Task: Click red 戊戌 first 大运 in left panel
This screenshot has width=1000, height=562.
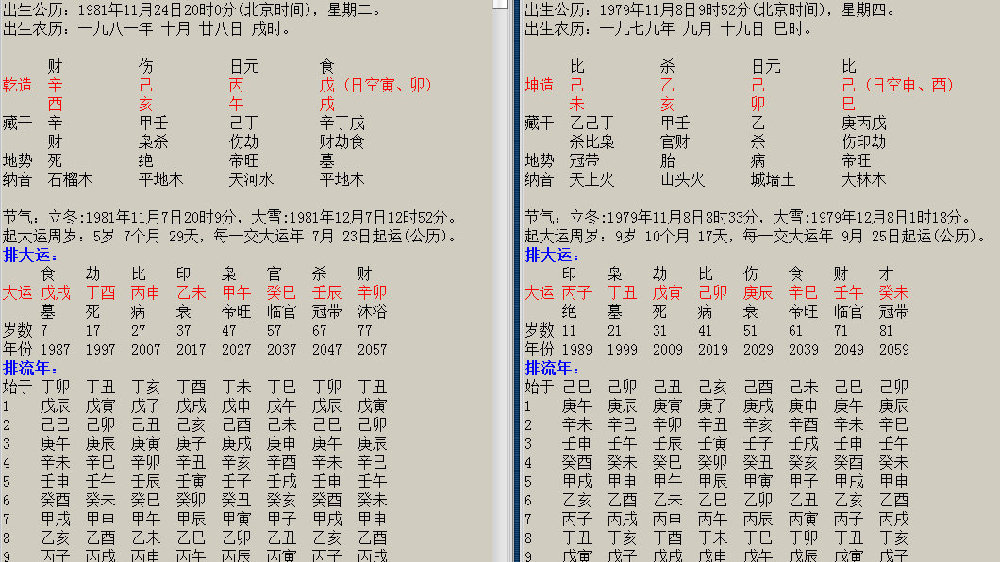Action: click(55, 293)
